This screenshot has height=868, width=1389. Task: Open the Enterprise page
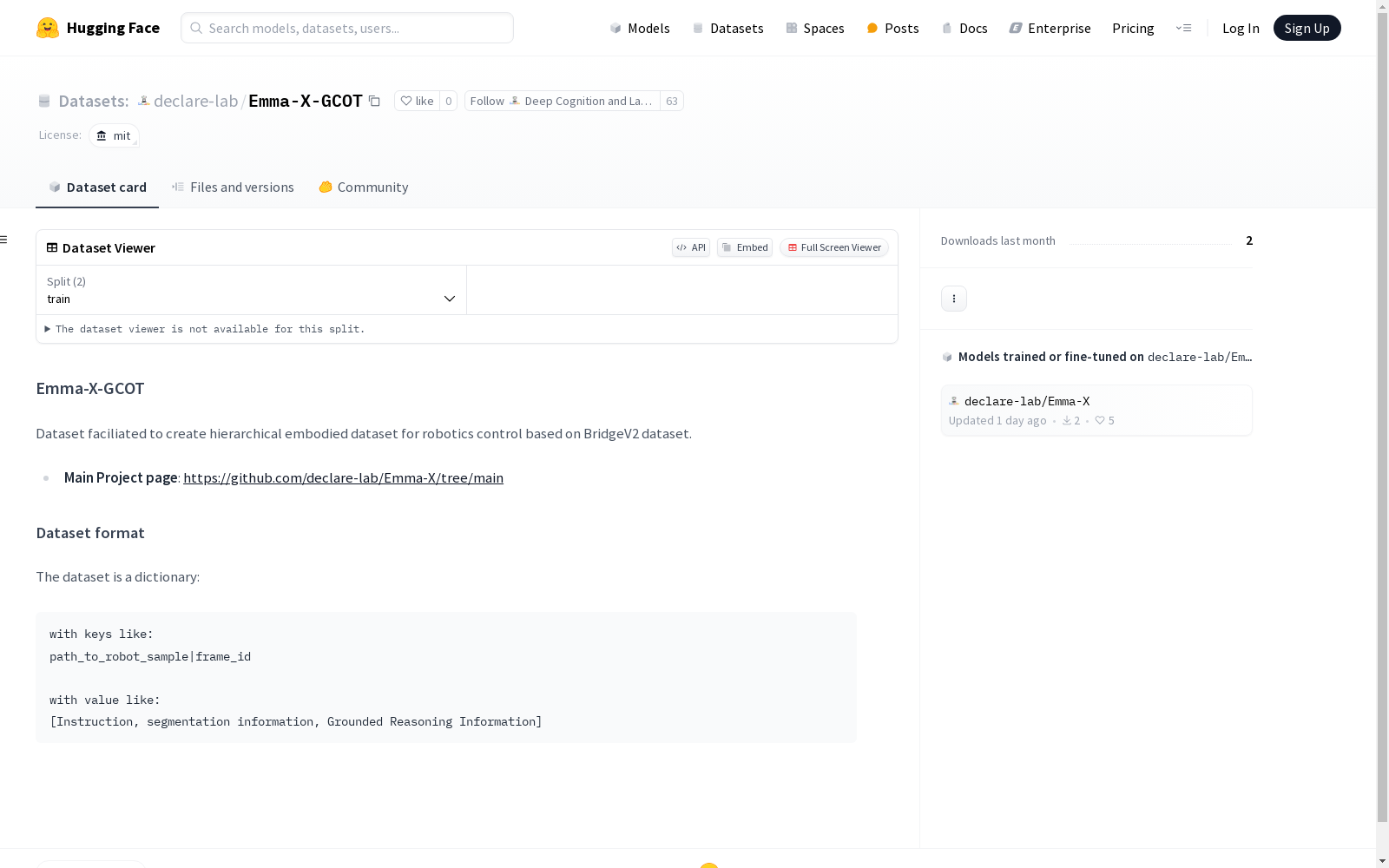click(1050, 28)
